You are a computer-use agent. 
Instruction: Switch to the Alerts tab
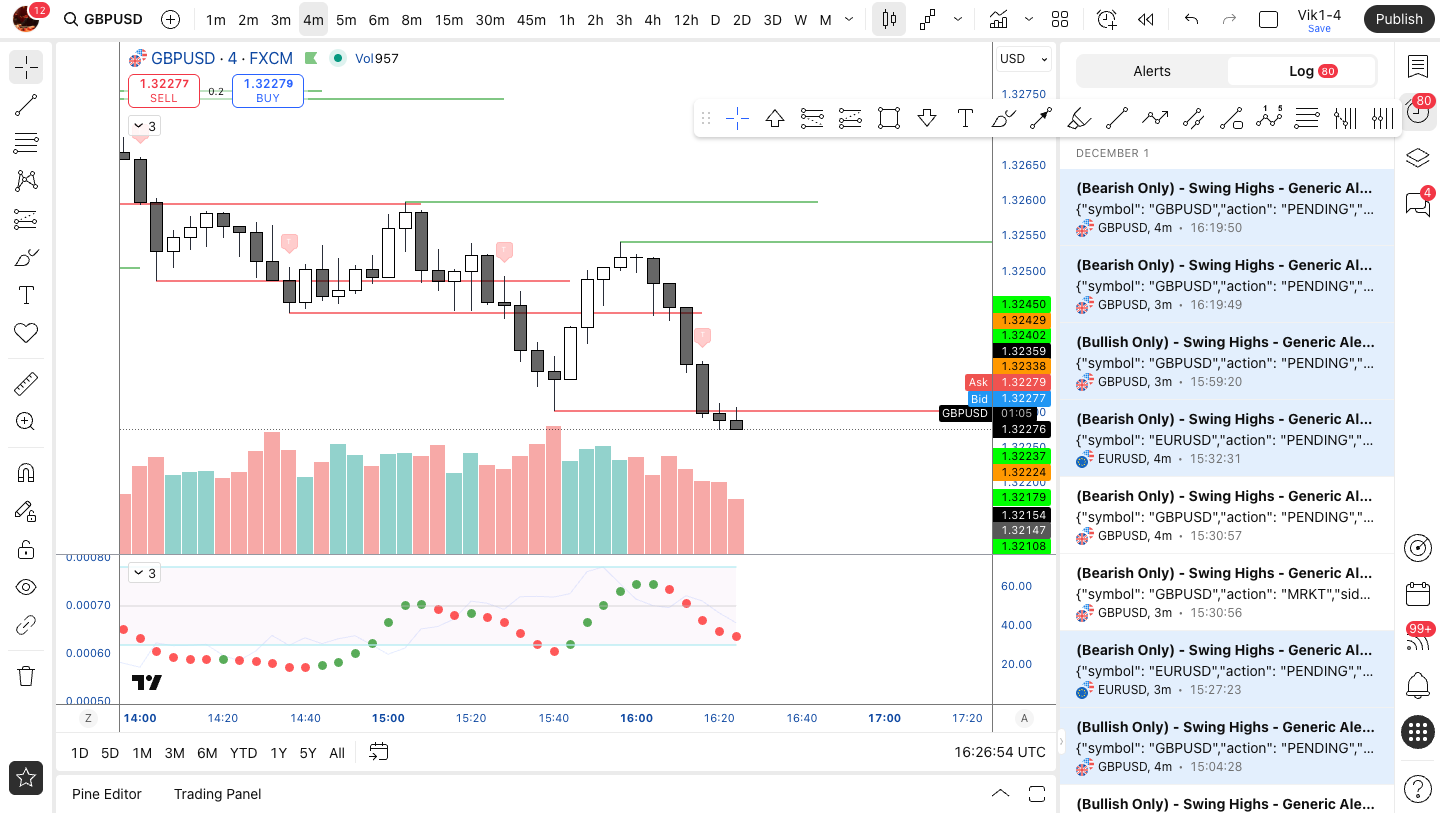1152,71
